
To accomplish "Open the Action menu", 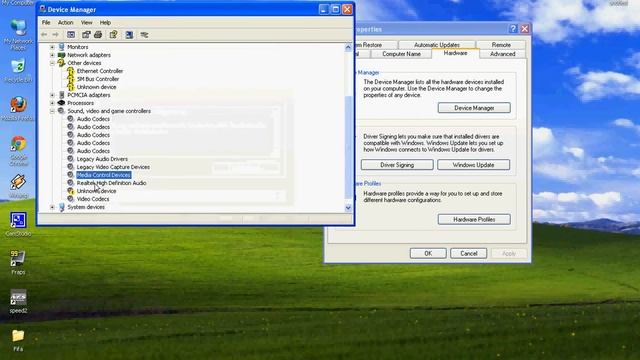I will (65, 22).
